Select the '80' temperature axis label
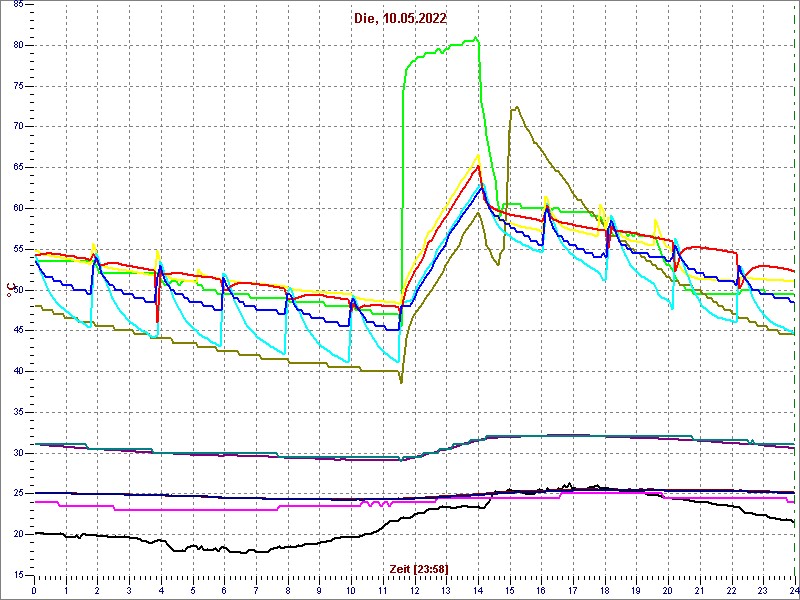Image resolution: width=800 pixels, height=600 pixels. point(17,45)
